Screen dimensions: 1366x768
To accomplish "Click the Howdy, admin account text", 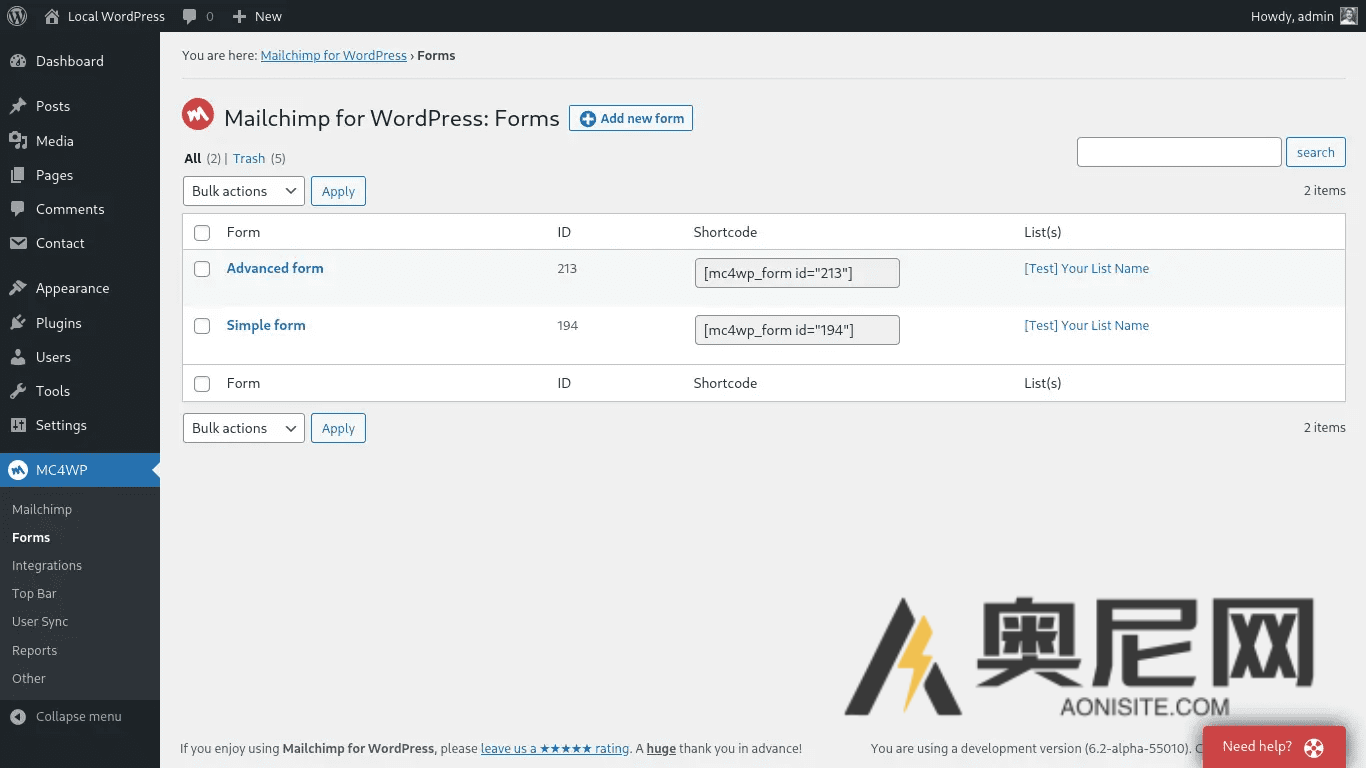I will pos(1292,16).
